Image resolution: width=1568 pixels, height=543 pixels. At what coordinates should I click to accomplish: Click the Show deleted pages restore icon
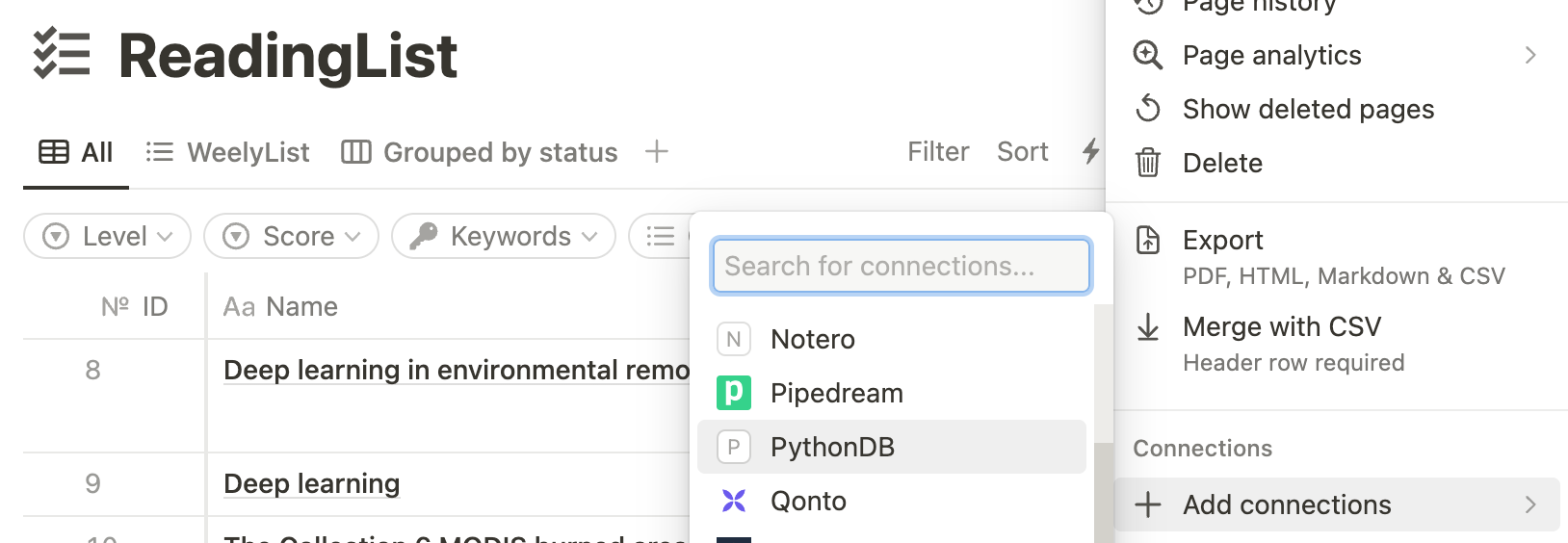tap(1148, 109)
